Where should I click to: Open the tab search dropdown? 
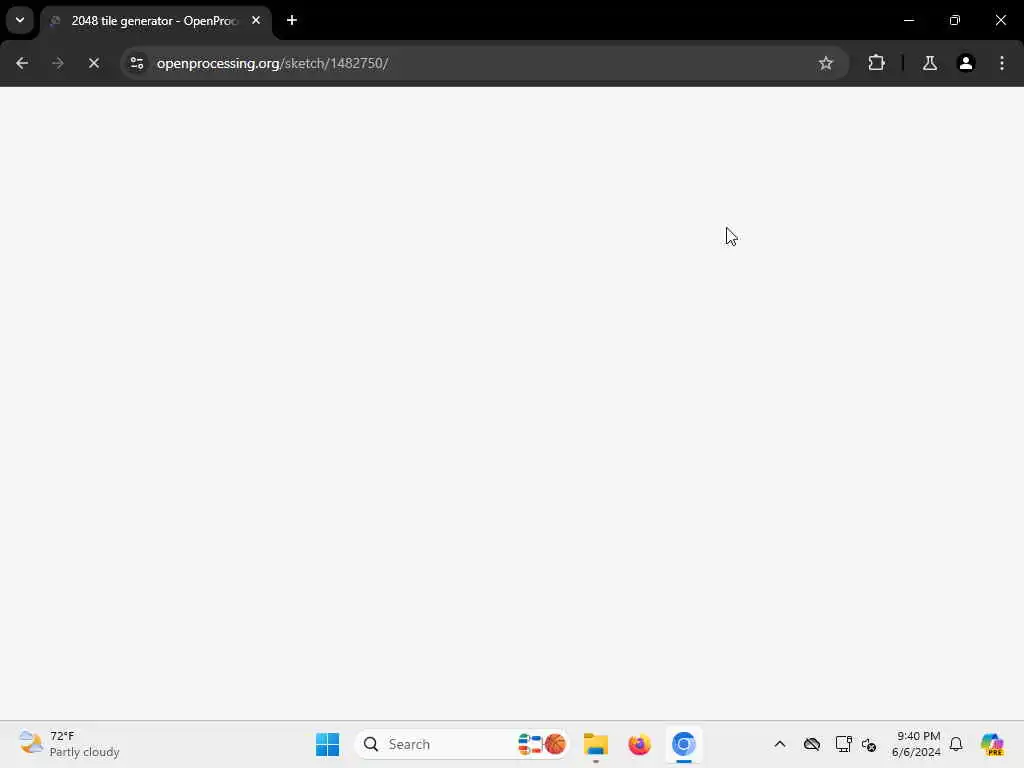coord(20,20)
